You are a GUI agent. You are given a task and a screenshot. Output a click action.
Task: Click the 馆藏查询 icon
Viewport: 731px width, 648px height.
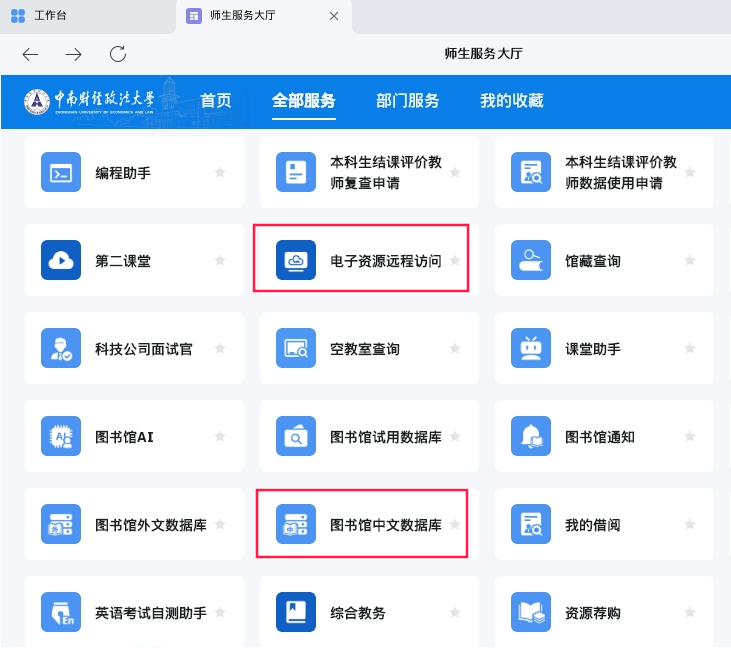[530, 260]
